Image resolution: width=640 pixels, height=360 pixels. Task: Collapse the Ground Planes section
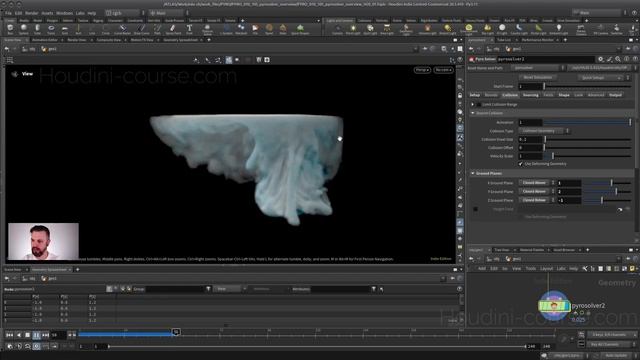(473, 173)
